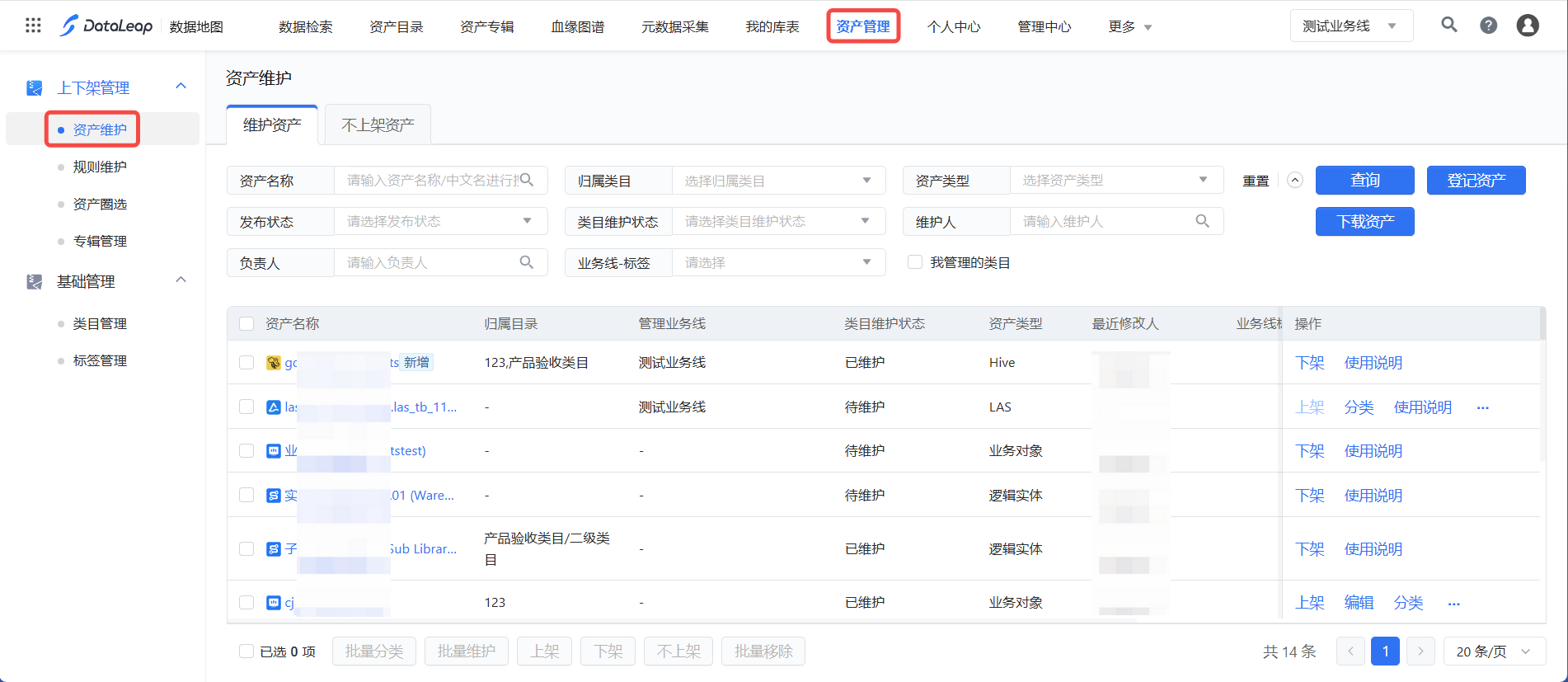Click the more actions ellipsis in LAS row

1482,407
